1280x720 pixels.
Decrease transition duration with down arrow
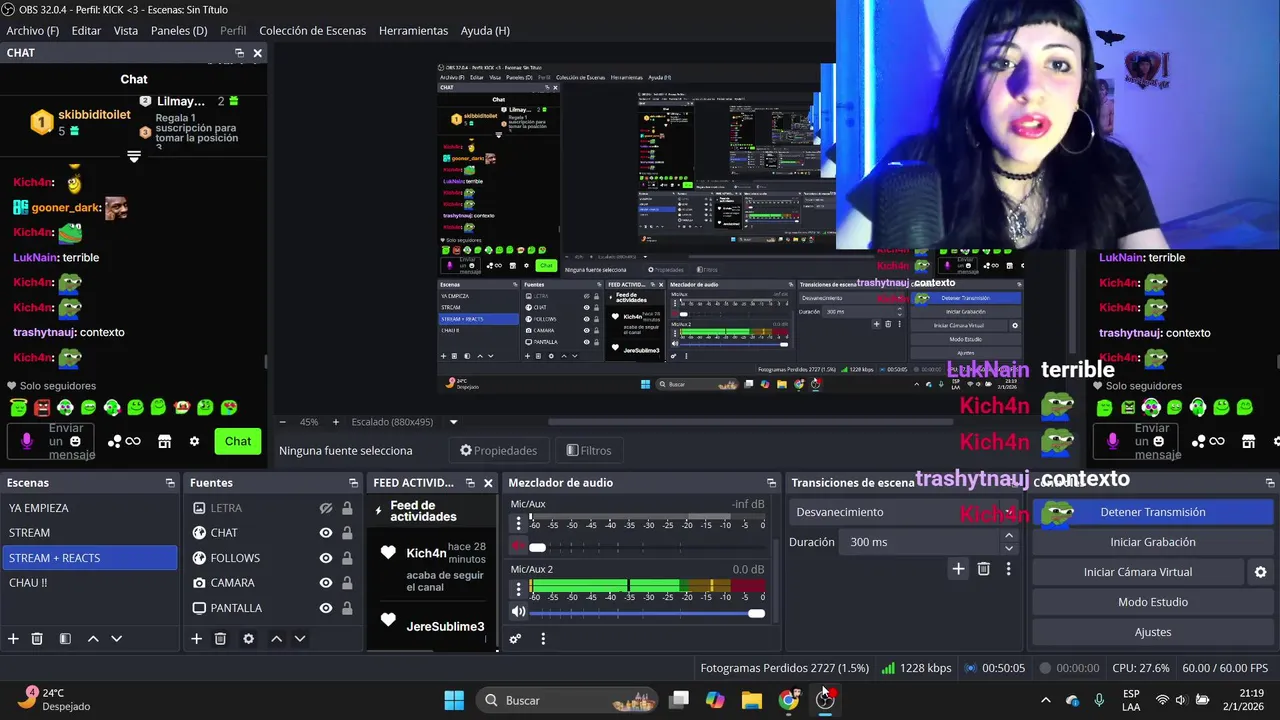click(1008, 548)
